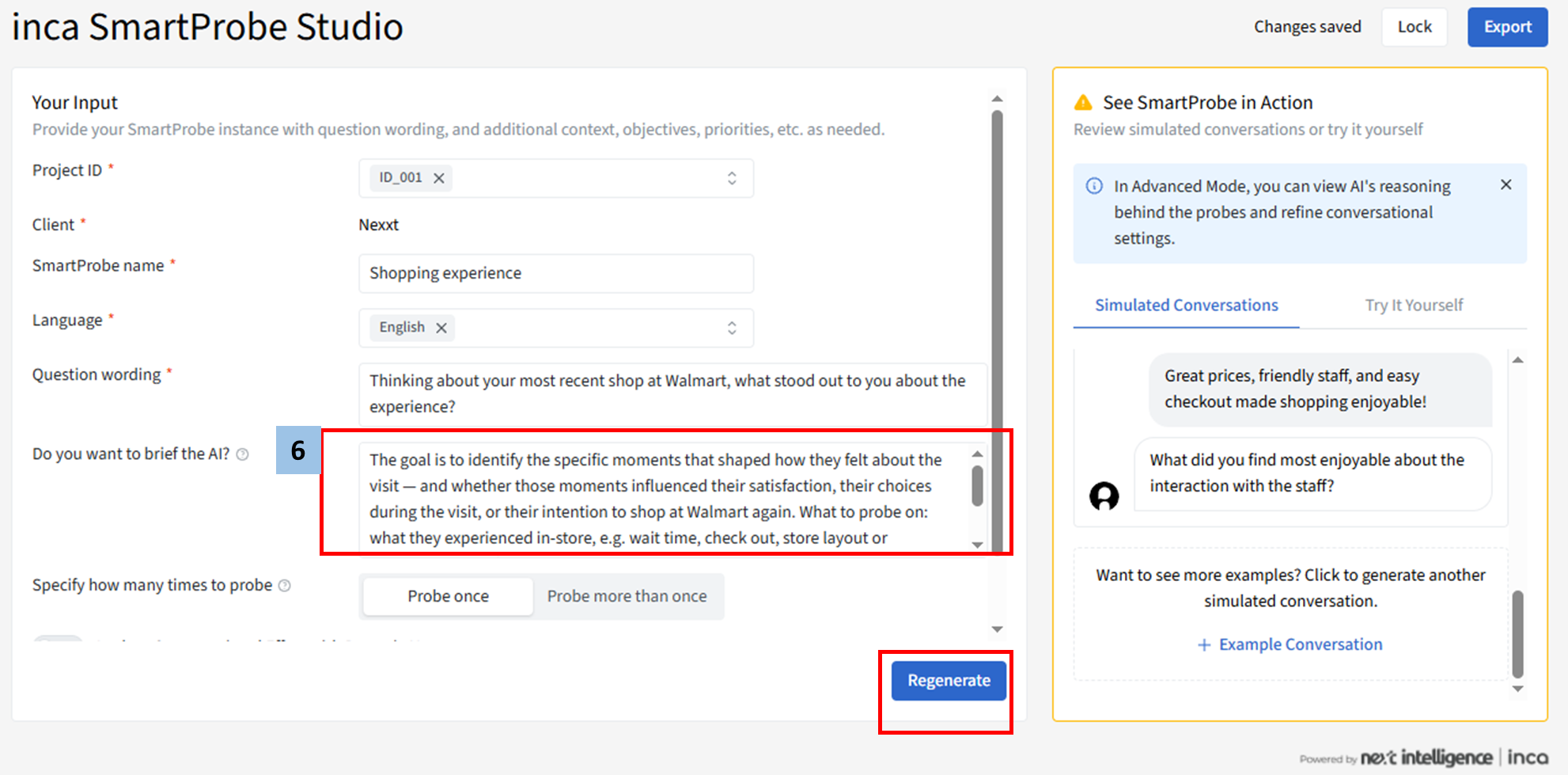Open the Language dropdown
The width and height of the screenshot is (1568, 775).
tap(732, 328)
